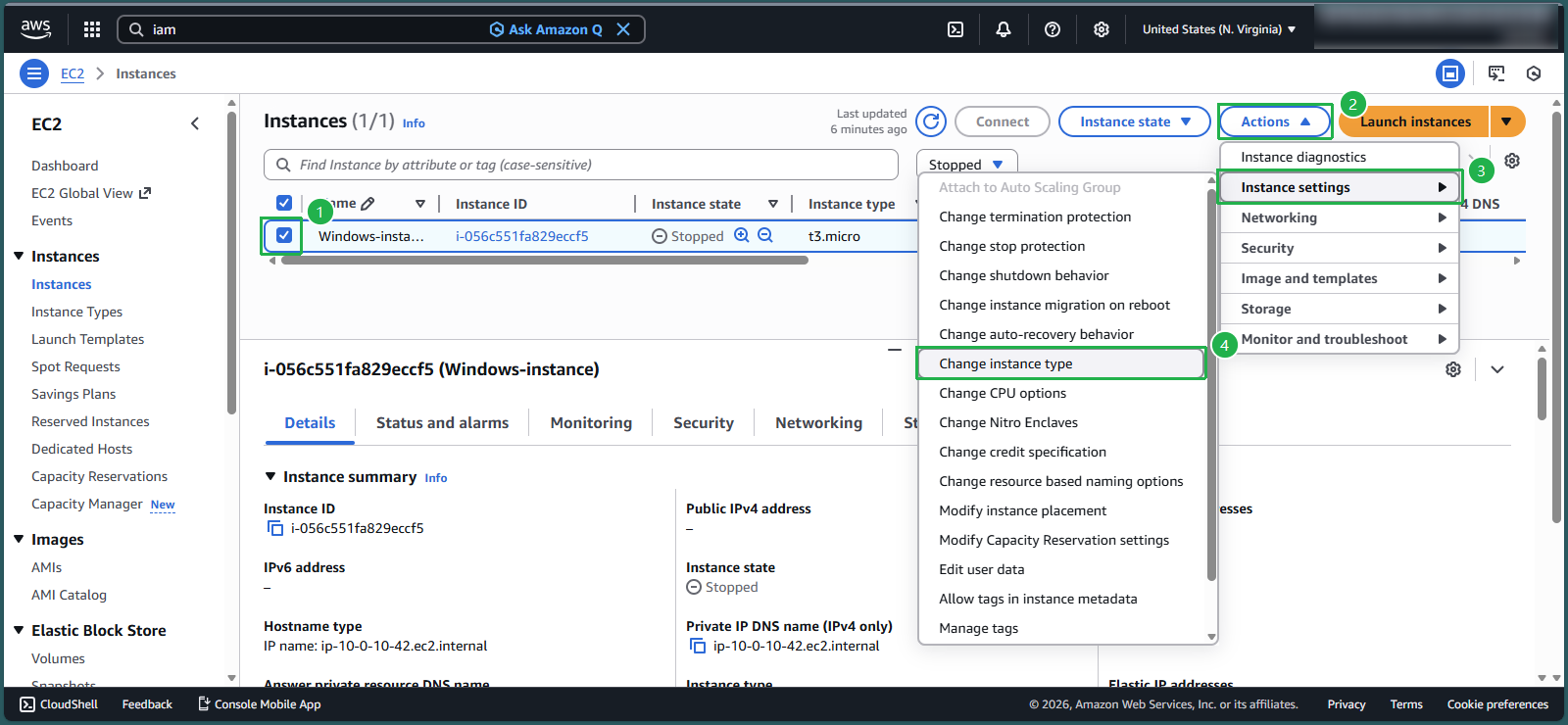Screen dimensions: 1568x725
Task: Click the sidebar vertical scrollbar
Action: click(x=231, y=263)
